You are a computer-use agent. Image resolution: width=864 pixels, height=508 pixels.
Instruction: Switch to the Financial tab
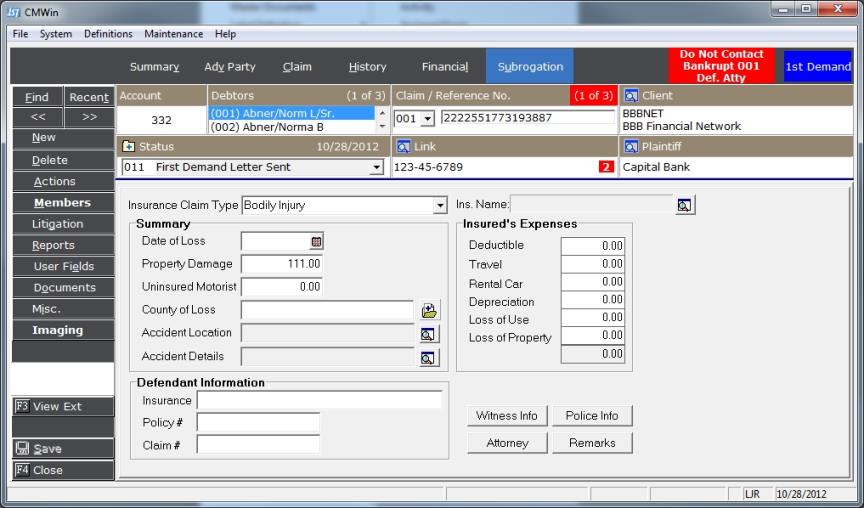(x=444, y=67)
